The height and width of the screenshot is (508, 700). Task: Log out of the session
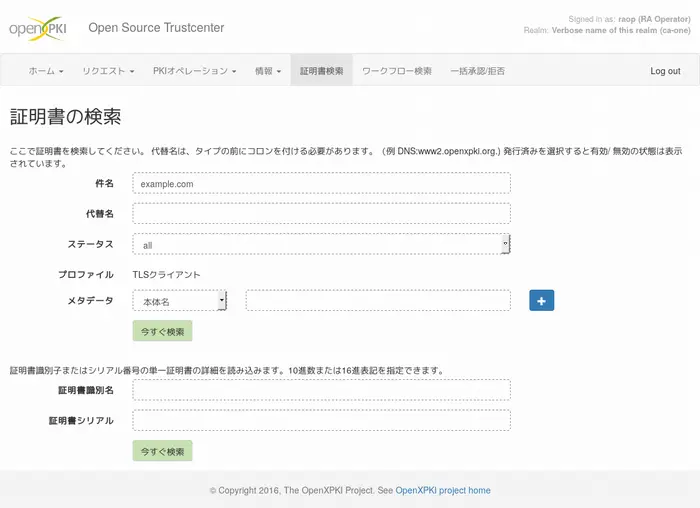(665, 71)
